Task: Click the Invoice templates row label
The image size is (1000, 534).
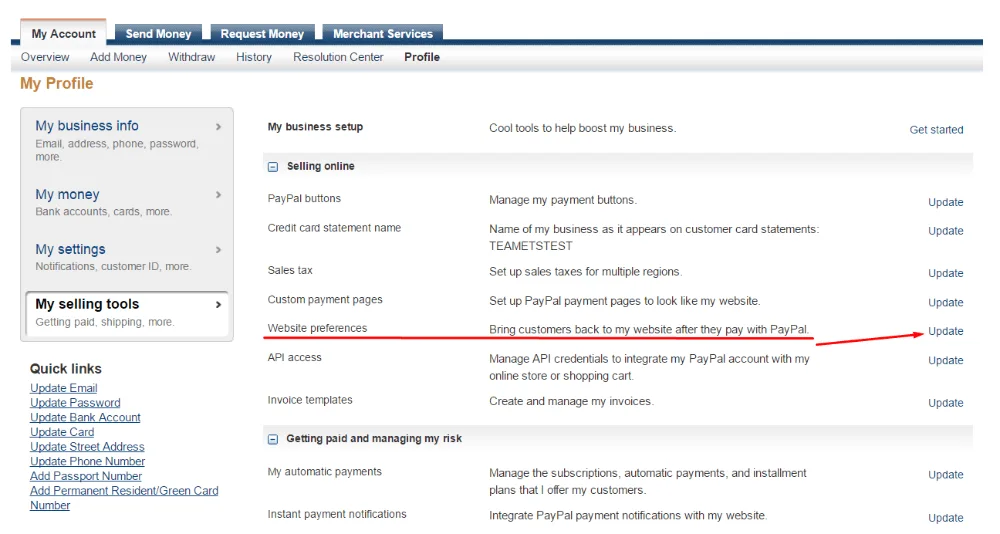Action: click(309, 400)
